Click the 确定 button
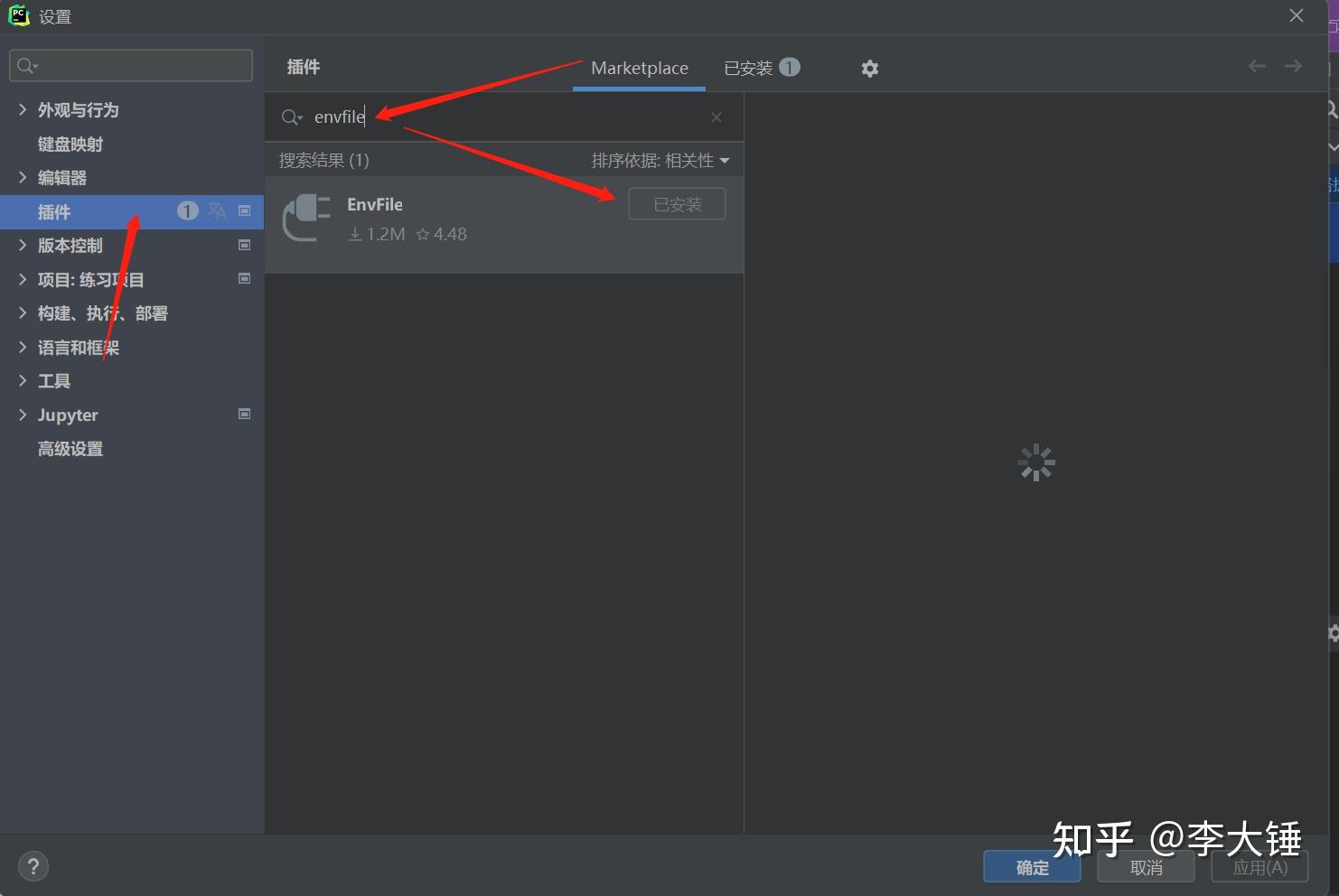Viewport: 1339px width, 896px height. click(x=1032, y=867)
